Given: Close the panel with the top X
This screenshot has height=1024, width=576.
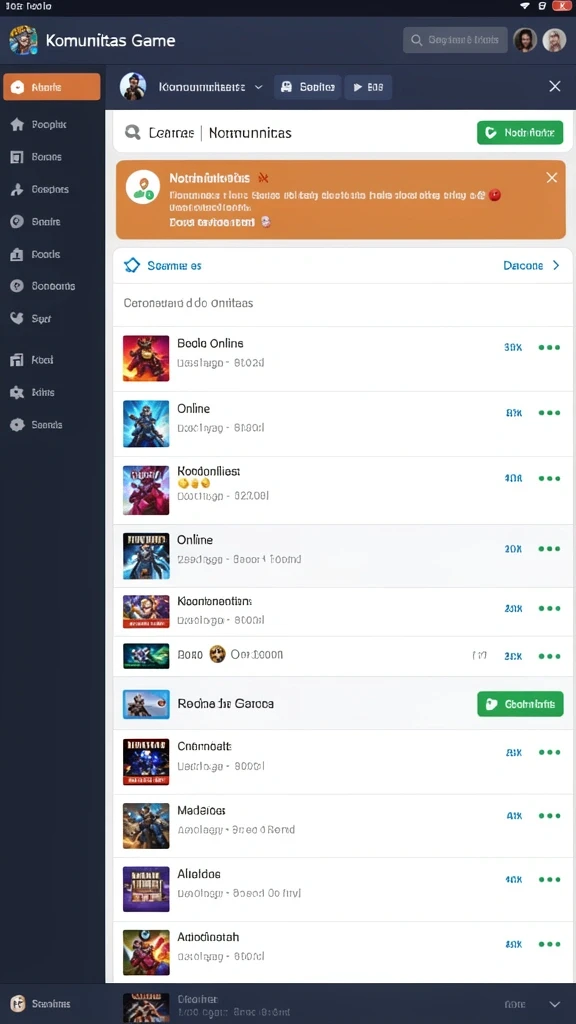Looking at the screenshot, I should tap(554, 86).
